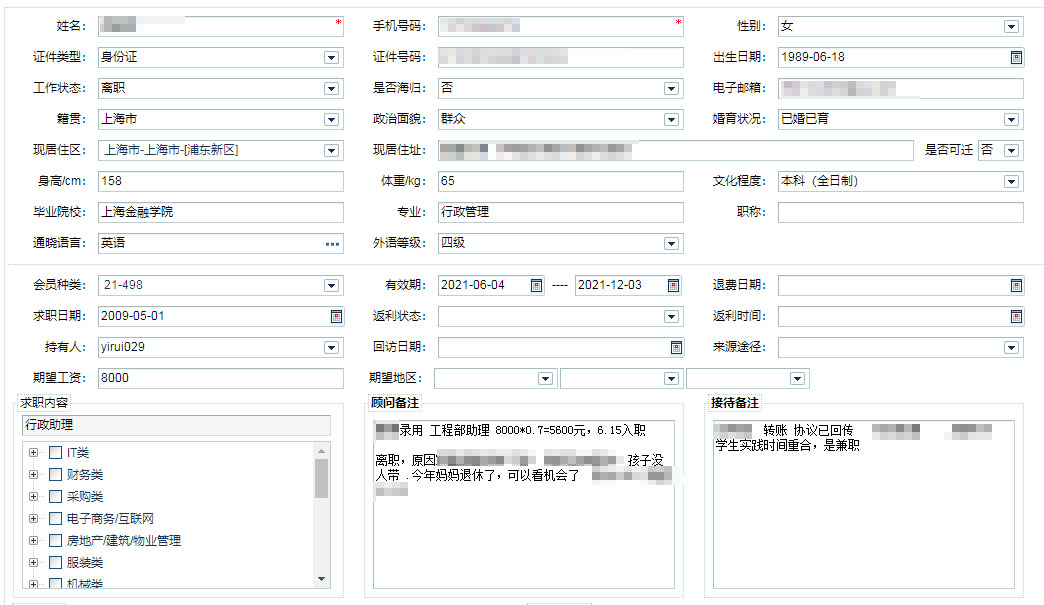1044x605 pixels.
Task: Open the 证件类型 dropdown
Action: pos(331,57)
